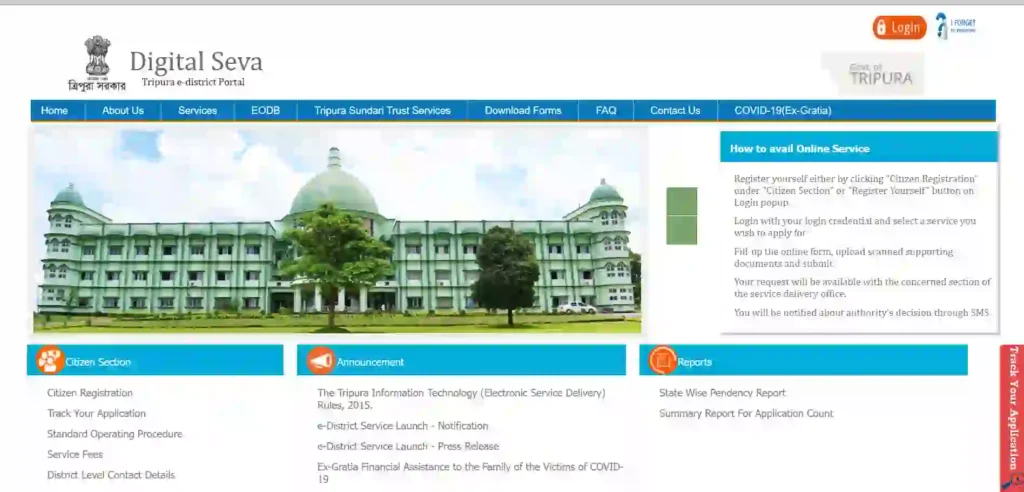
Task: Go to Download Forms menu
Action: pyautogui.click(x=522, y=110)
